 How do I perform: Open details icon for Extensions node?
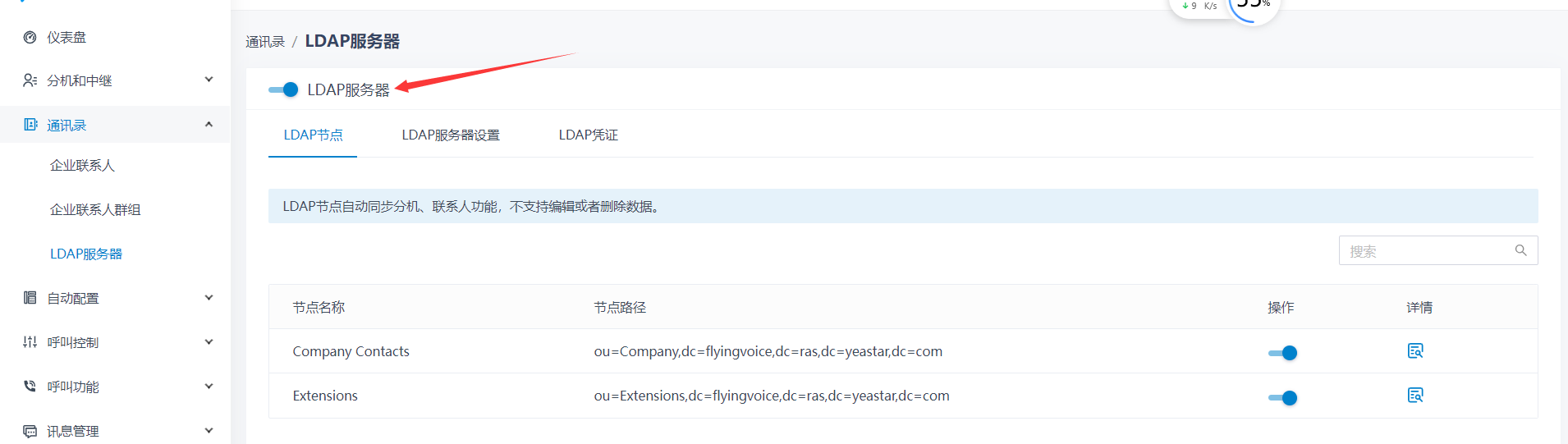pos(1415,396)
